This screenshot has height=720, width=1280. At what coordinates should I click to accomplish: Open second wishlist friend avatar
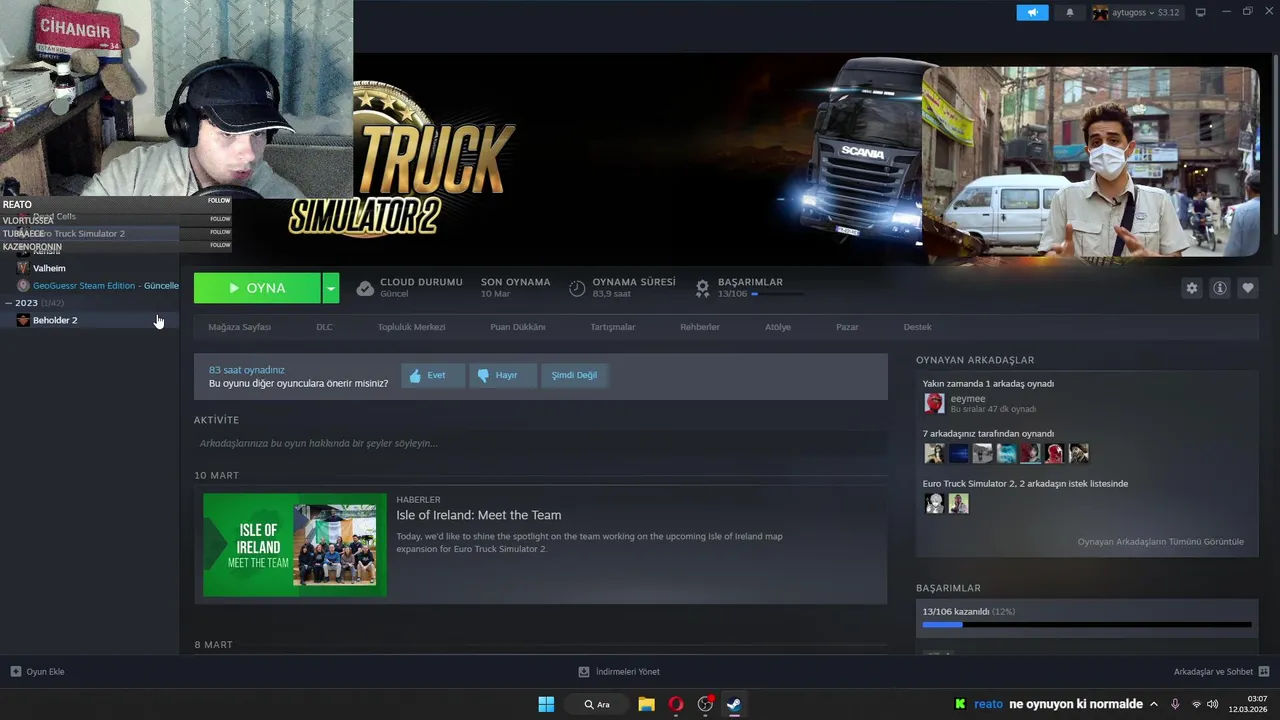click(x=958, y=503)
